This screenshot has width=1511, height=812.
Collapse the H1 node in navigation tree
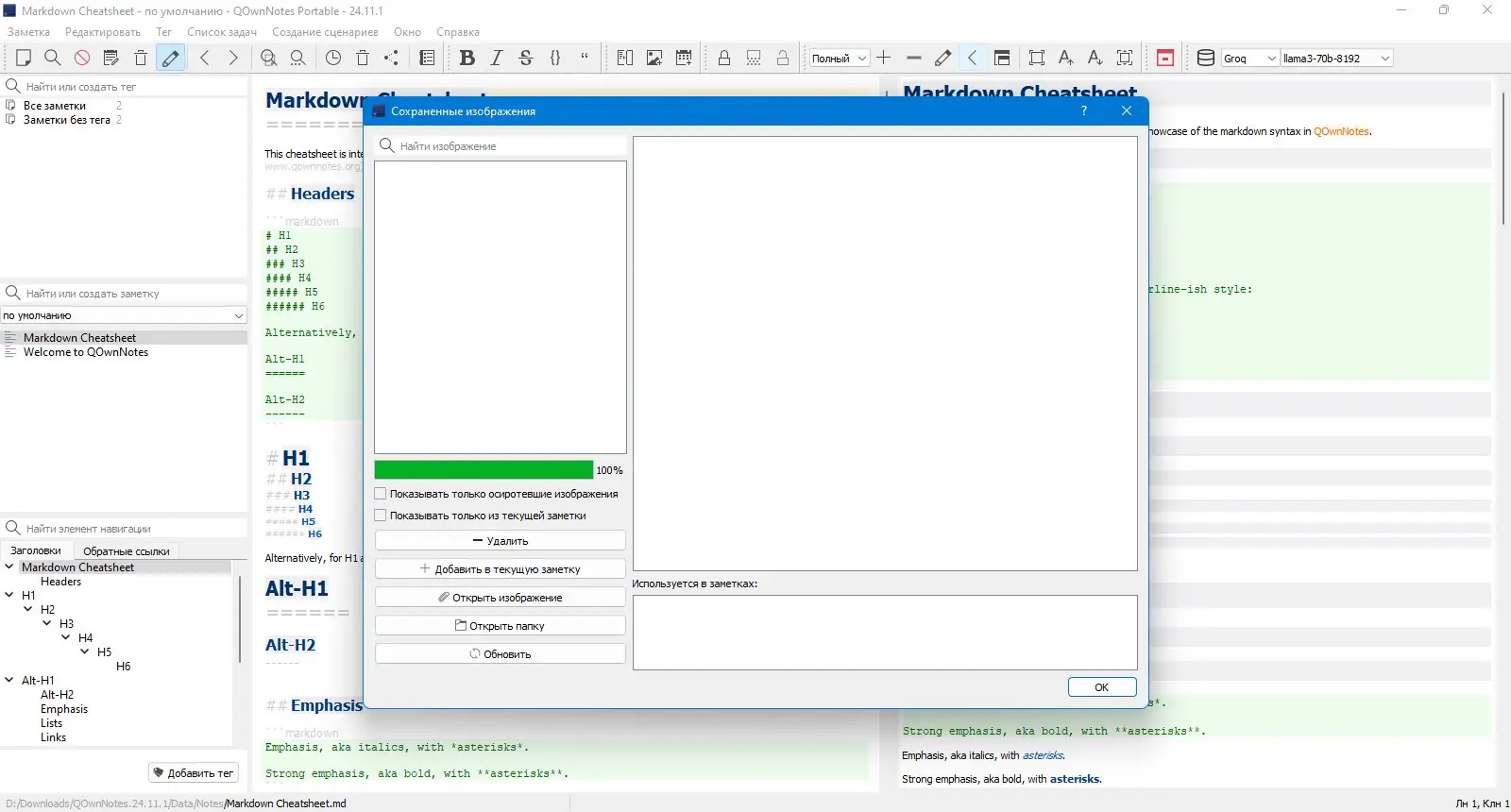pyautogui.click(x=9, y=595)
